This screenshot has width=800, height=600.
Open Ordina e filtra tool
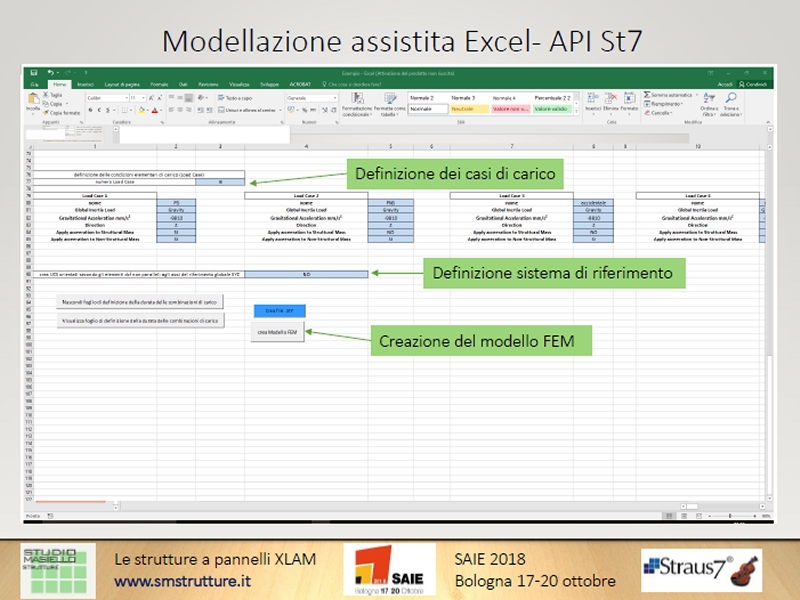point(709,104)
